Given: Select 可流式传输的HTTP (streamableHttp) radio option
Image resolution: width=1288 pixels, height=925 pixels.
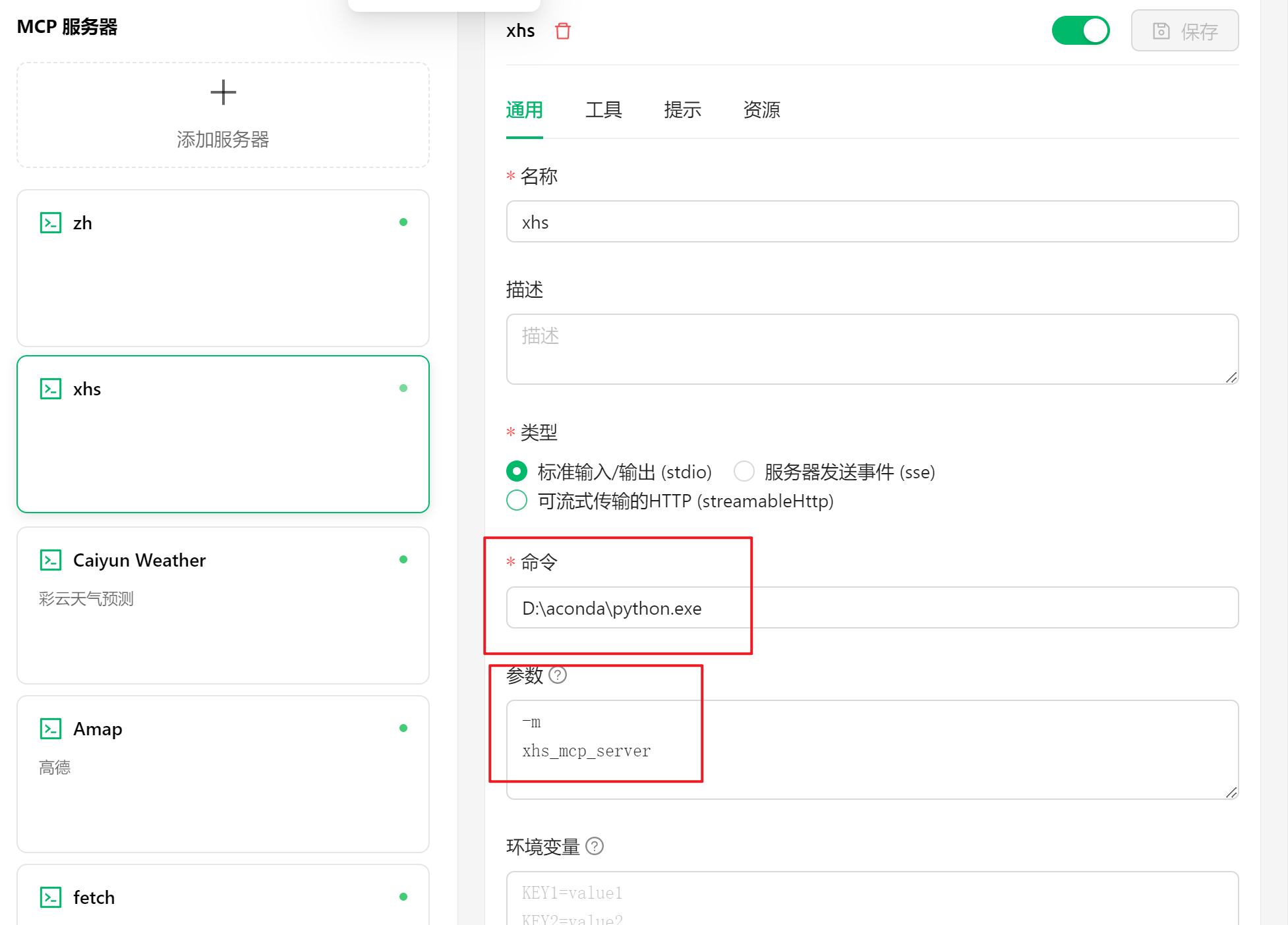Looking at the screenshot, I should pos(517,501).
